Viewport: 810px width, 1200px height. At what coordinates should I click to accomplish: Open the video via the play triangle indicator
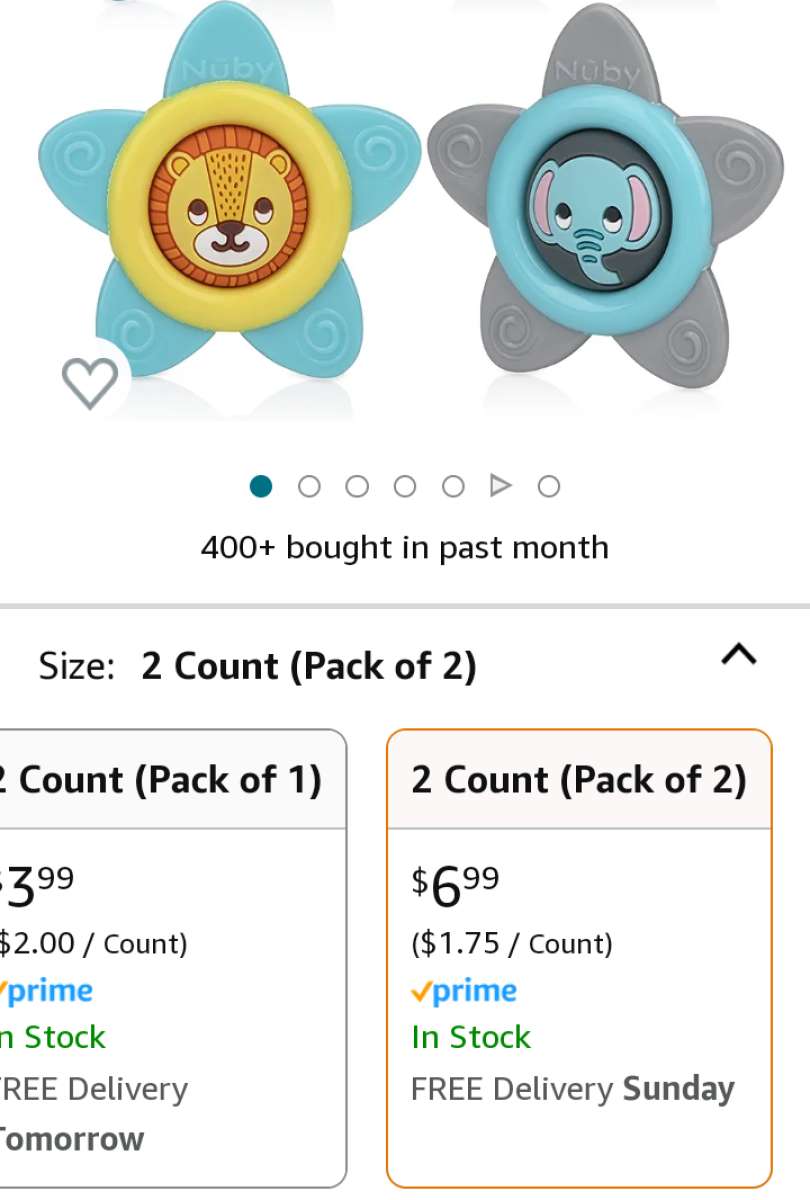tap(500, 486)
